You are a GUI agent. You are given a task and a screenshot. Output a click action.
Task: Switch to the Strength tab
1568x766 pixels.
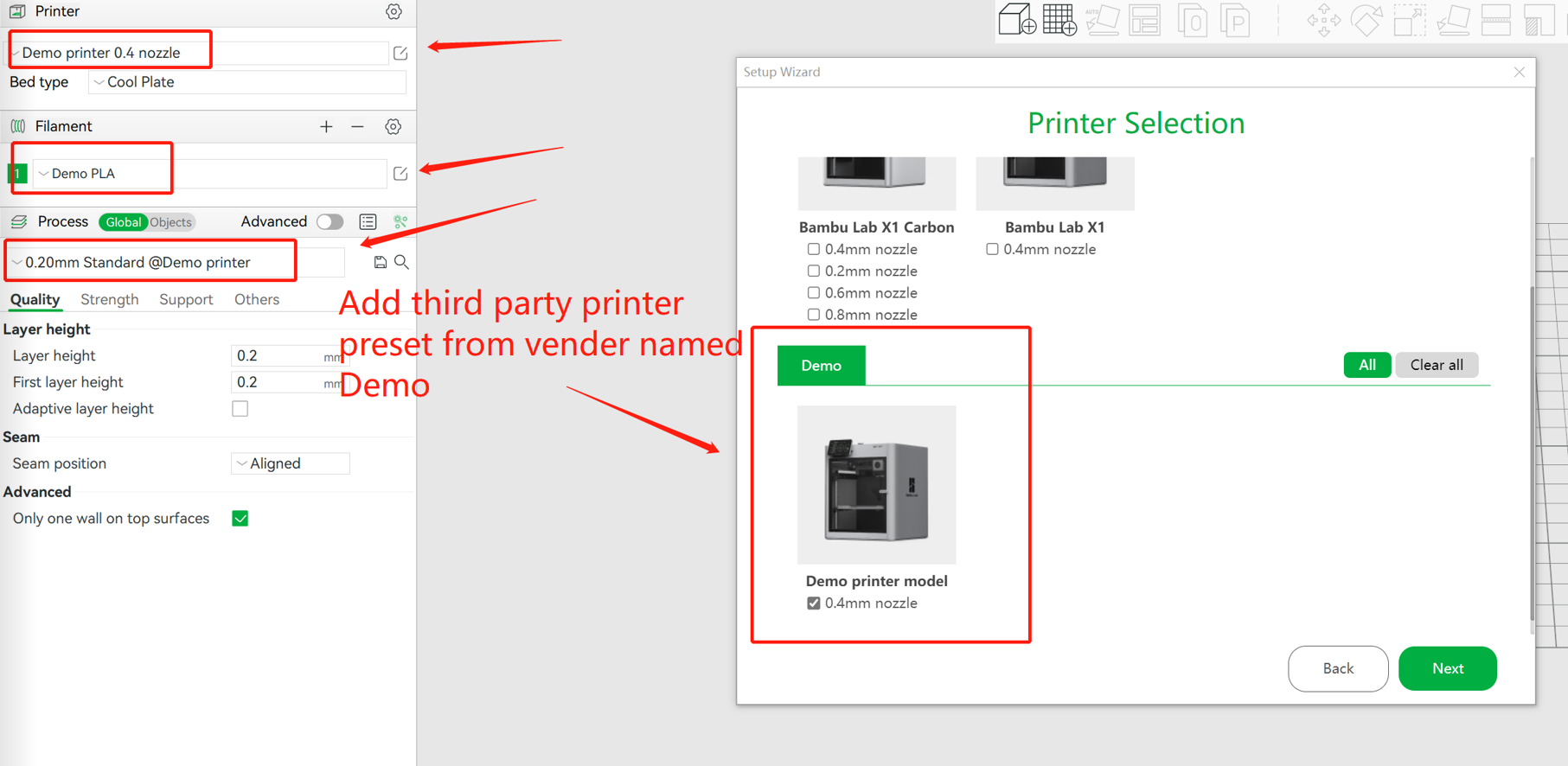click(110, 300)
